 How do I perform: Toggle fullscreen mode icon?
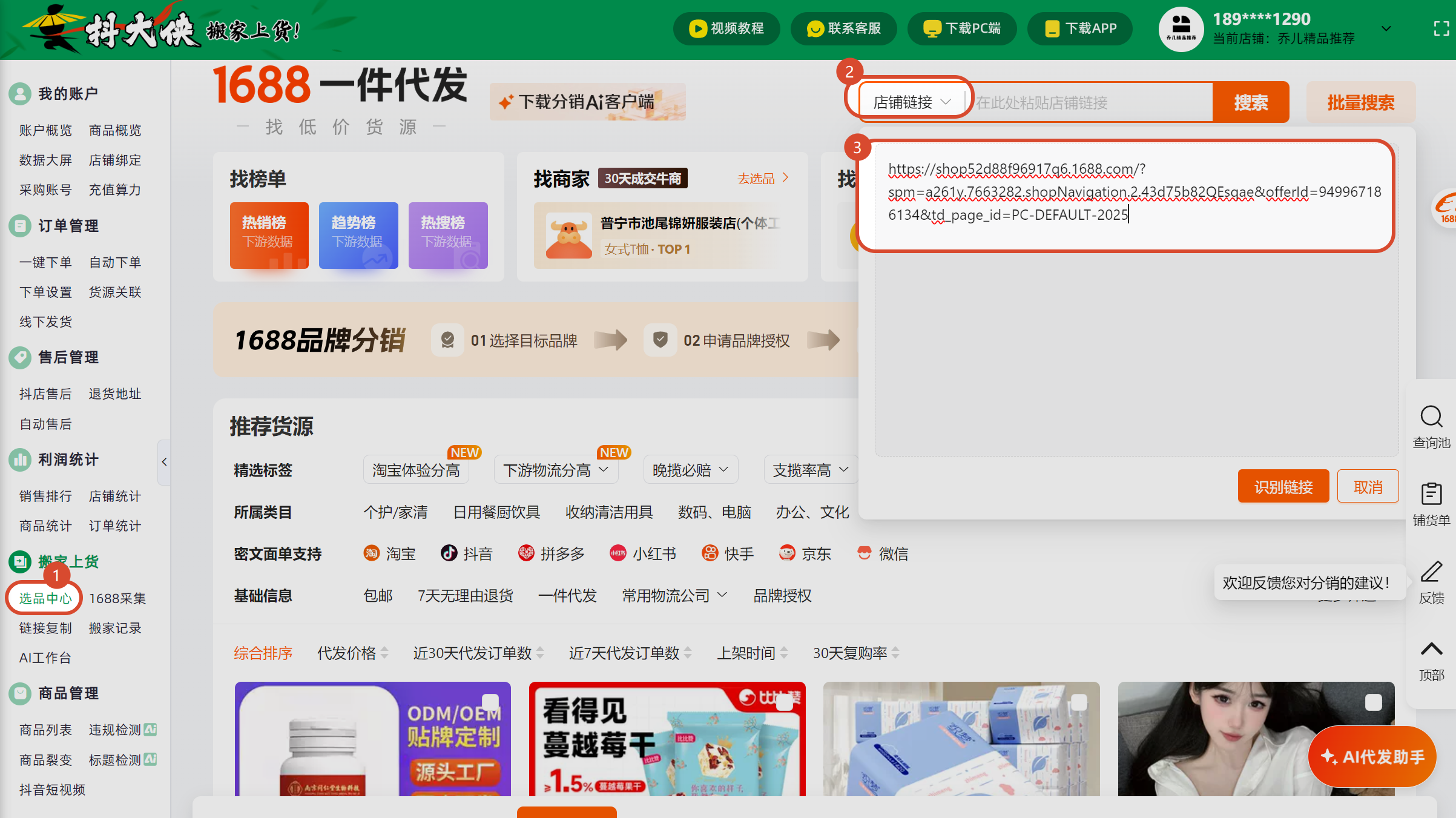tap(1441, 28)
